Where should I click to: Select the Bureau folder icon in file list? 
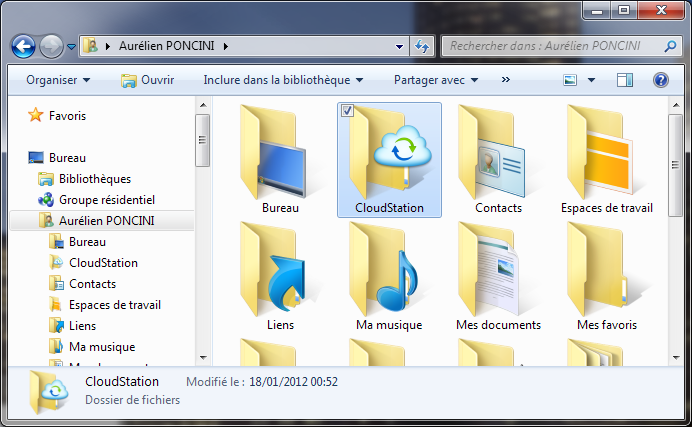274,152
